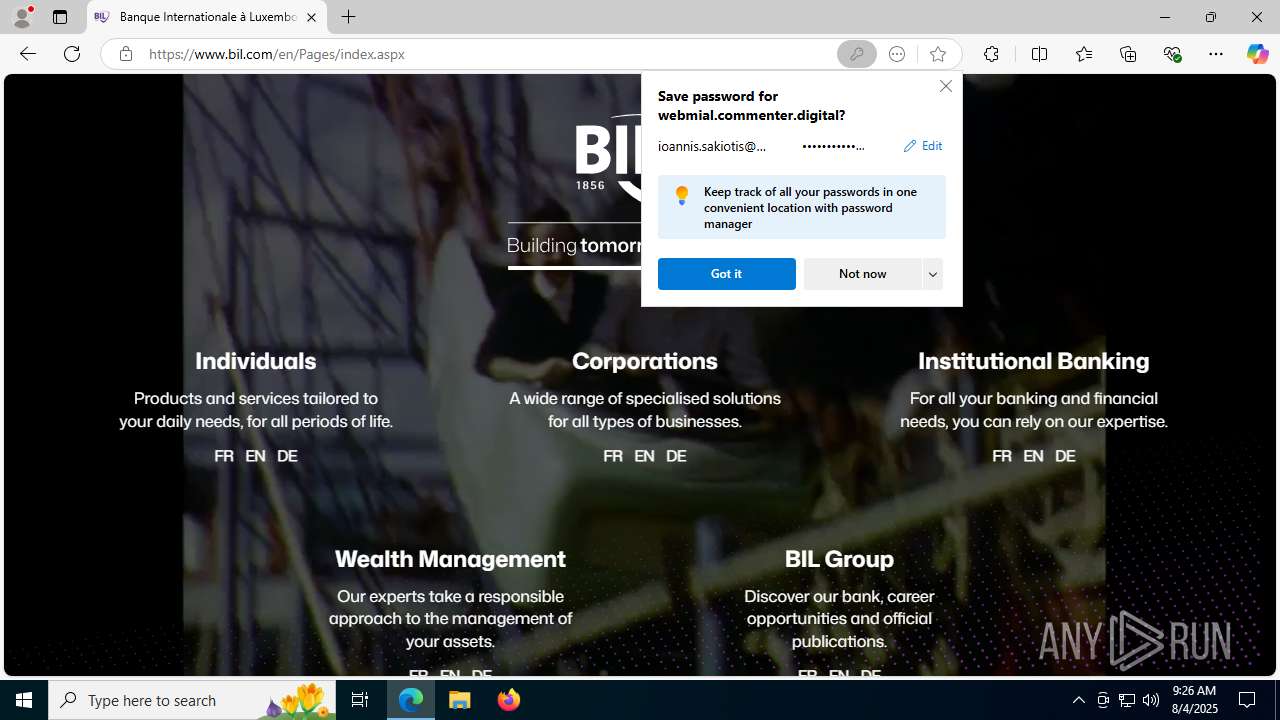Open the volume control
The image size is (1280, 720).
tap(1151, 700)
